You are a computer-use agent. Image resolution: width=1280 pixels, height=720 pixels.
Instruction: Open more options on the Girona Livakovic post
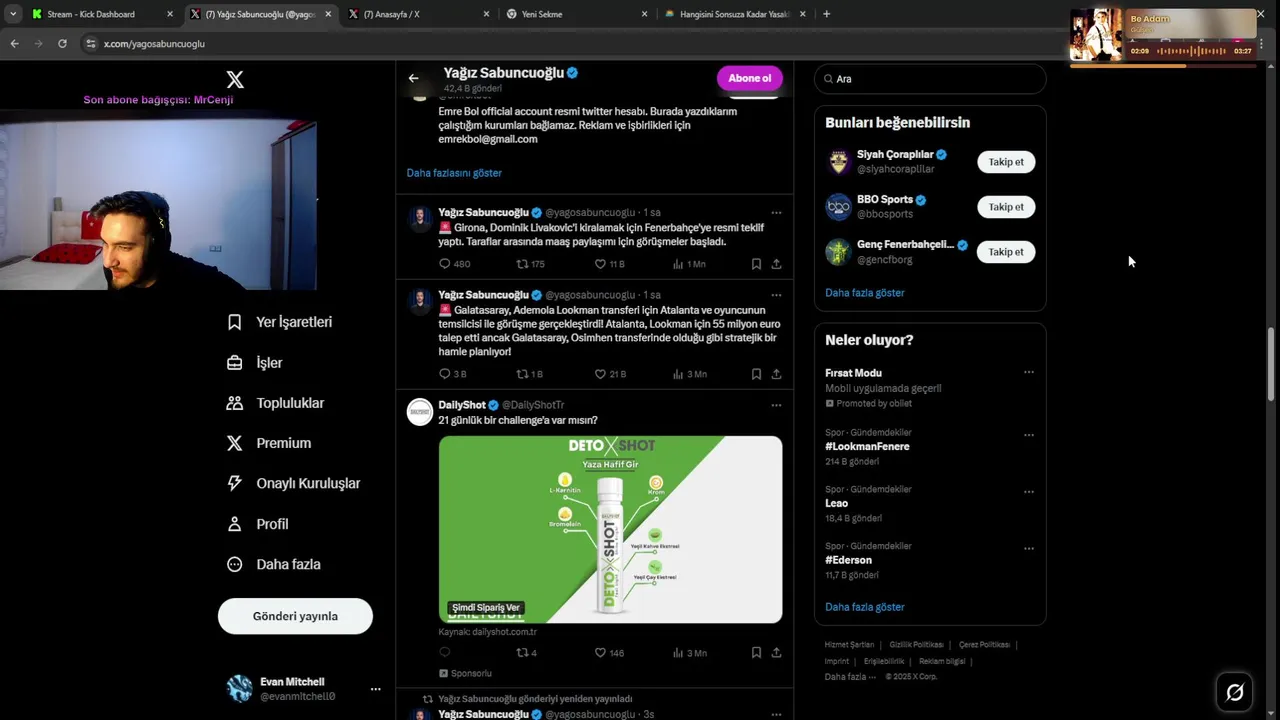tap(776, 213)
